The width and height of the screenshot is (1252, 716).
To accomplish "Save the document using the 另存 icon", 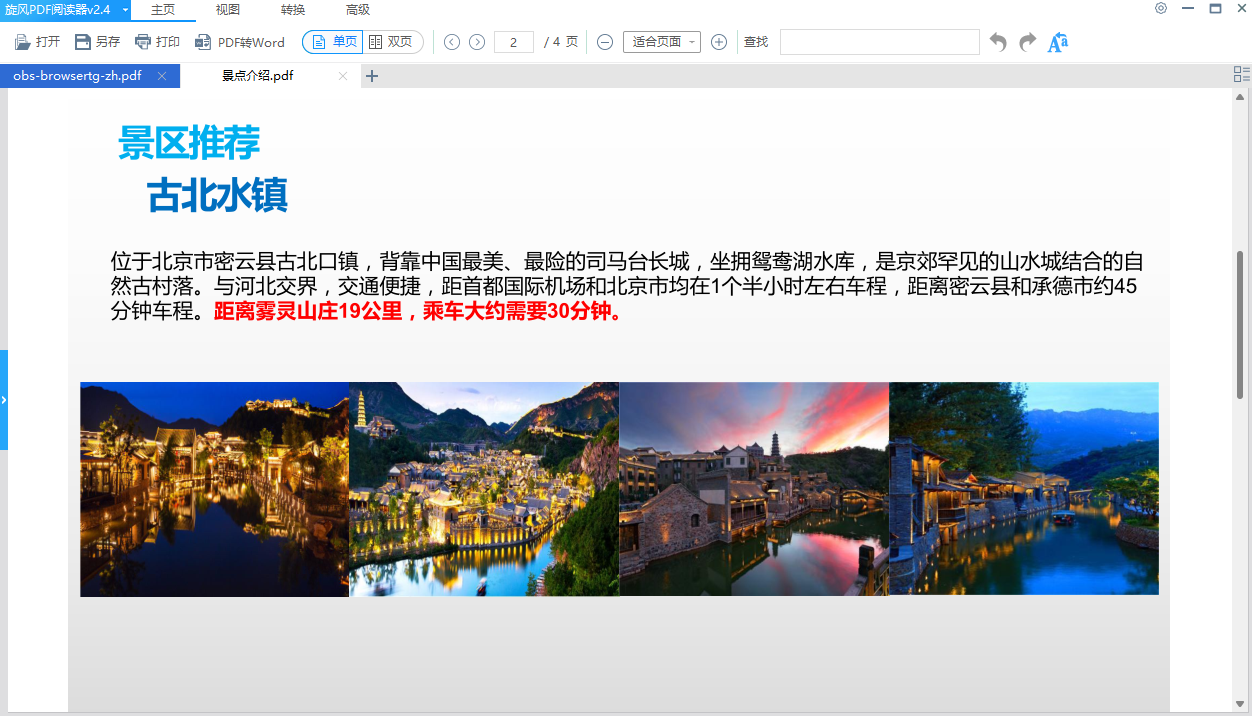I will tap(95, 41).
